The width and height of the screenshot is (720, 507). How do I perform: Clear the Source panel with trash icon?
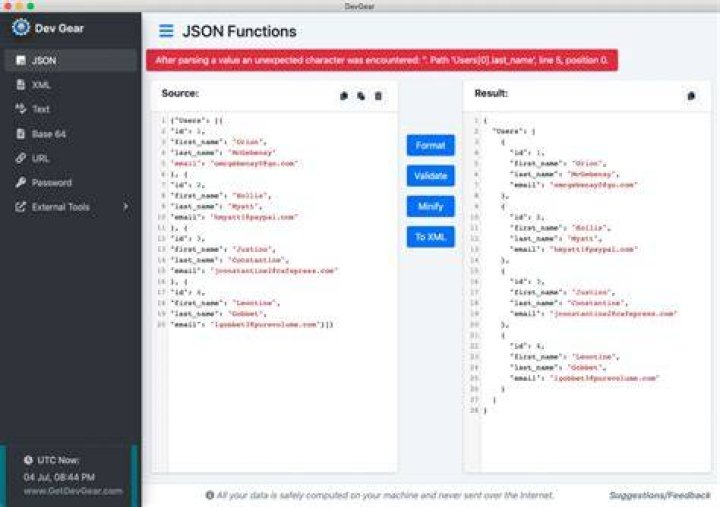pyautogui.click(x=378, y=96)
